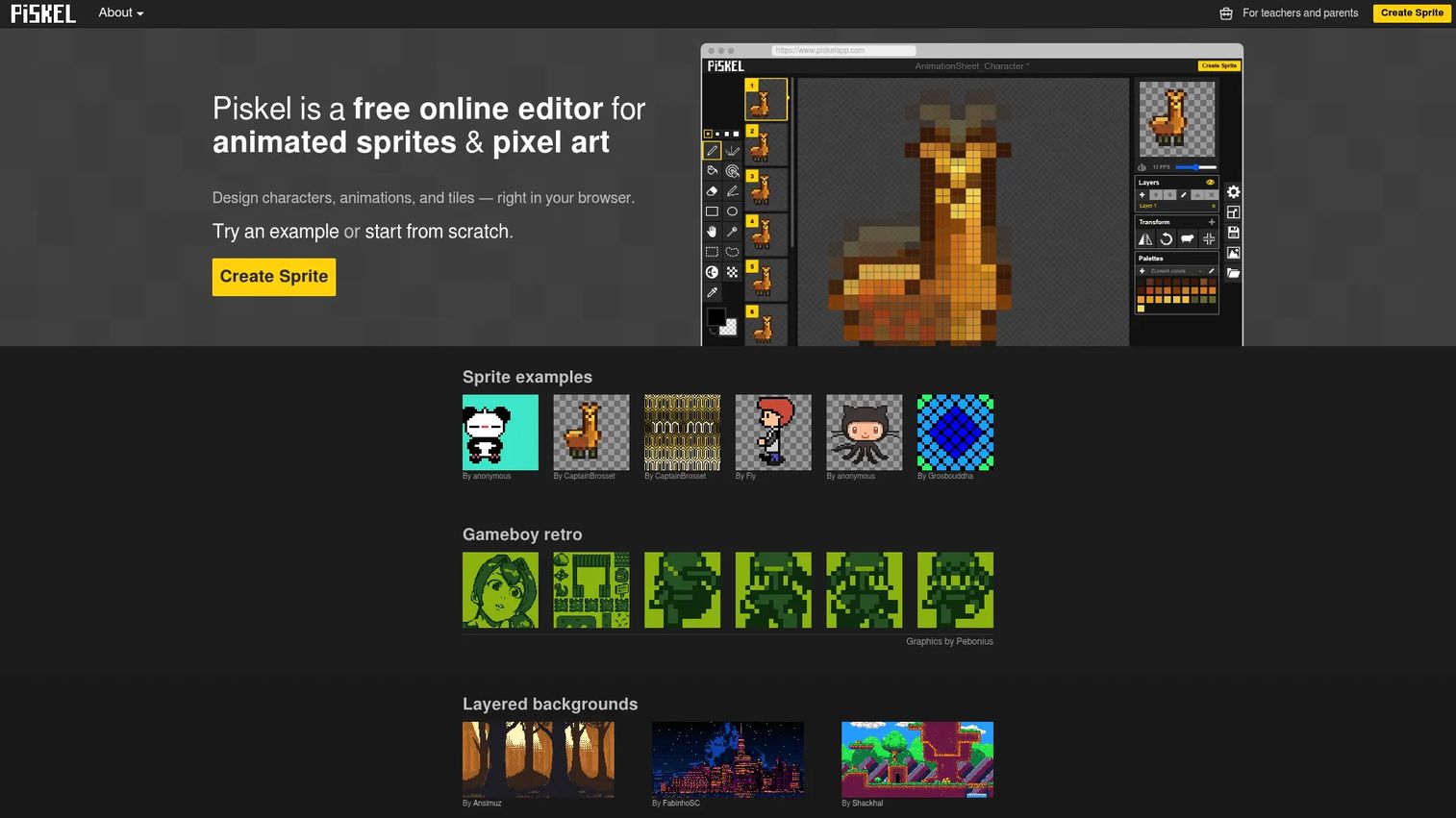Click Create Sprite inside editor preview
Viewport: 1456px width, 818px height.
click(x=1218, y=66)
